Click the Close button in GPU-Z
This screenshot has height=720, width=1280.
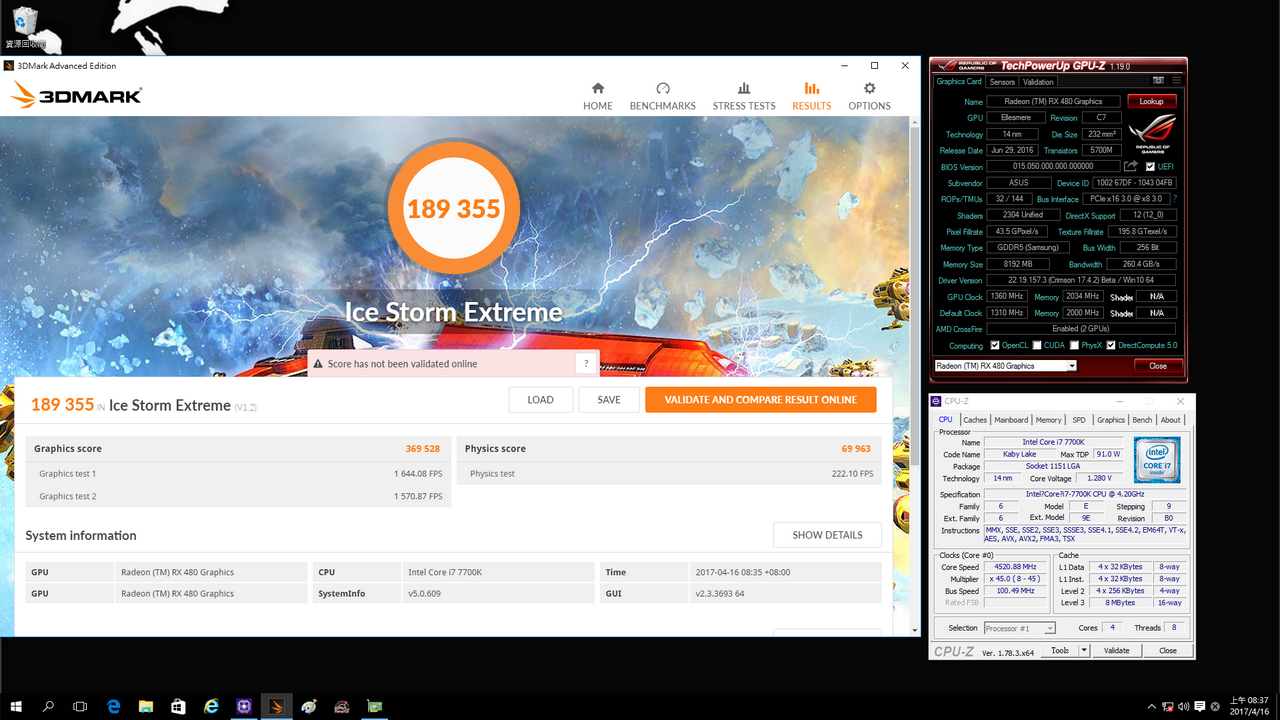click(x=1158, y=366)
